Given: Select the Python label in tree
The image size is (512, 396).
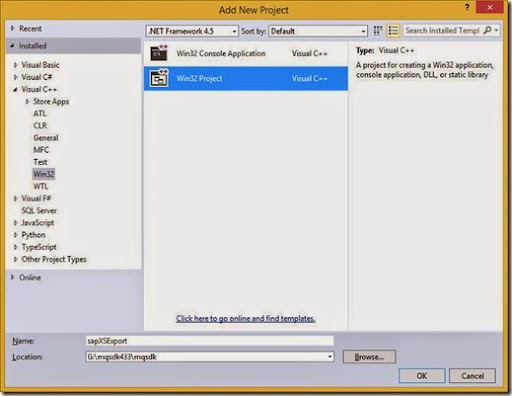Looking at the screenshot, I should (x=33, y=235).
